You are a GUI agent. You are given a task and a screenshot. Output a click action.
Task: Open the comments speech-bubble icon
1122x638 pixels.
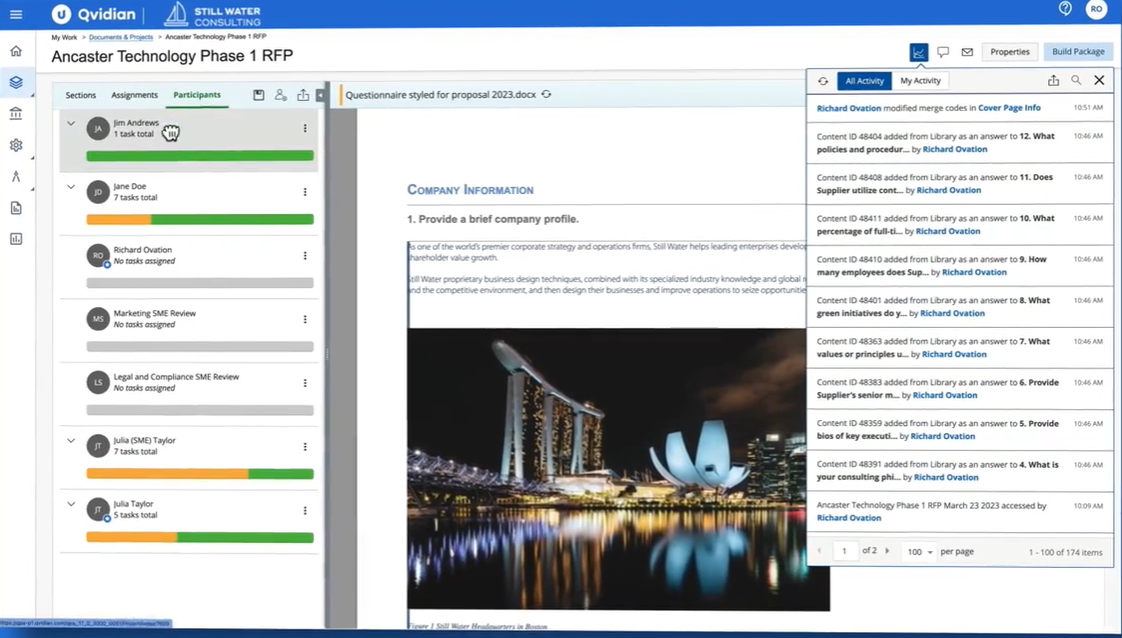tap(943, 51)
